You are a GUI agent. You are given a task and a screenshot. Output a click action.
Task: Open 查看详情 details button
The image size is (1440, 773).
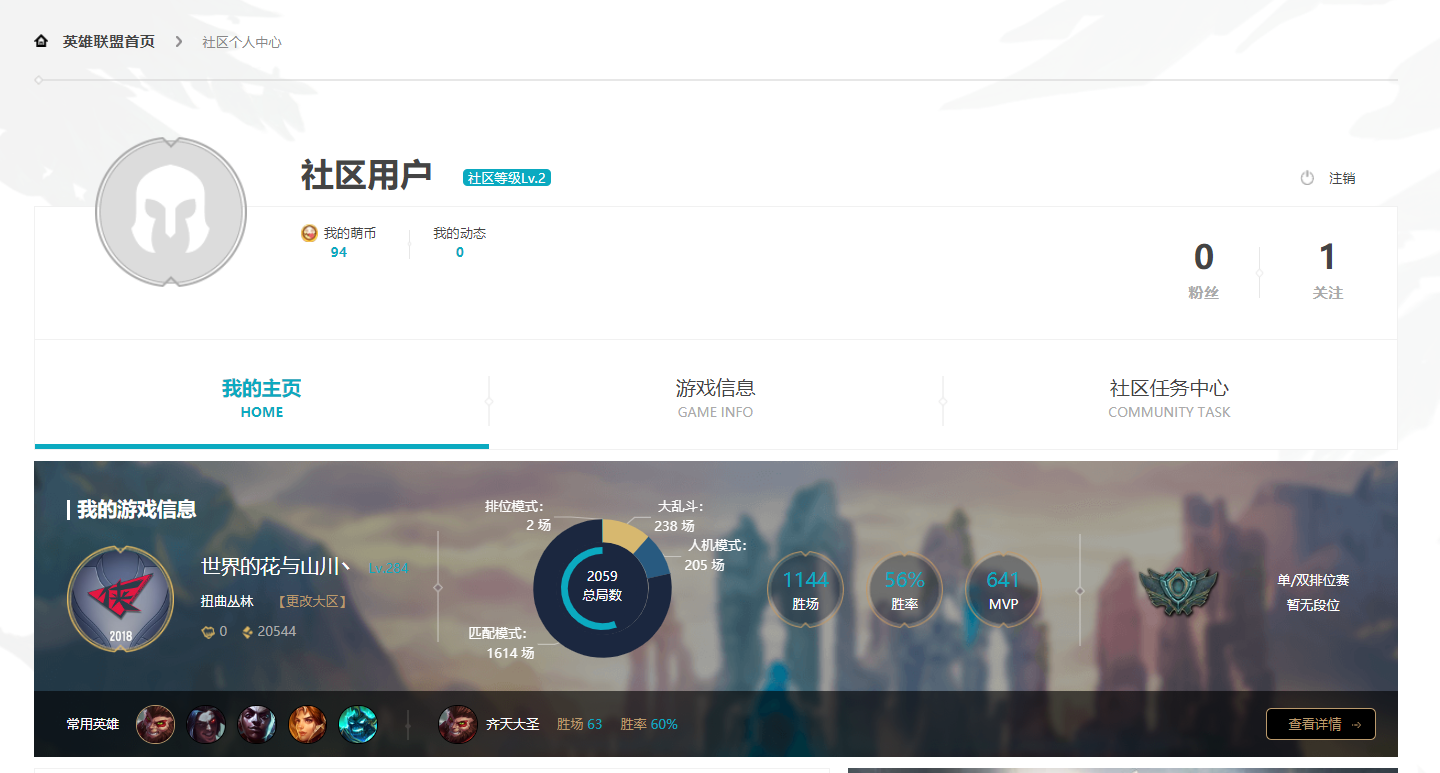point(1321,724)
